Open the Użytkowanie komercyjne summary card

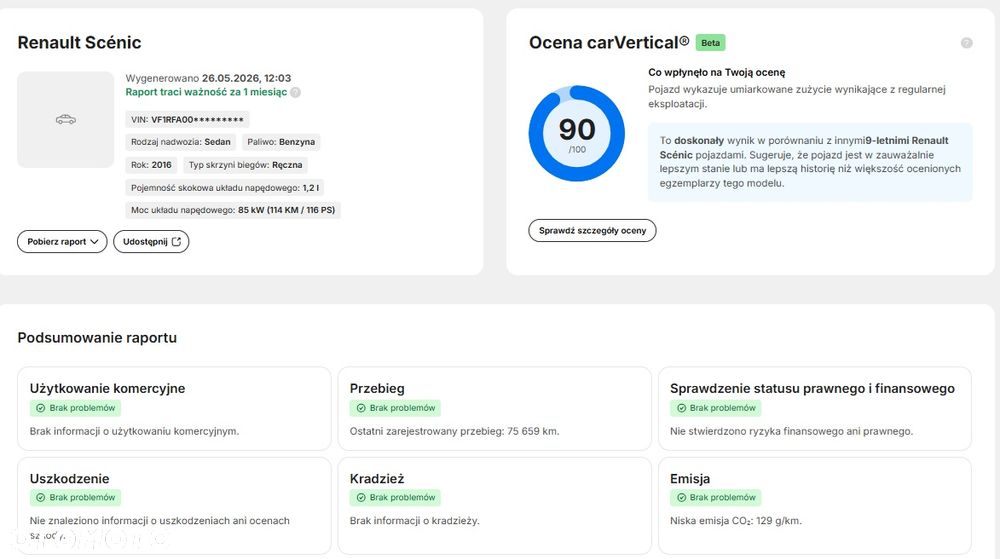[x=174, y=409]
